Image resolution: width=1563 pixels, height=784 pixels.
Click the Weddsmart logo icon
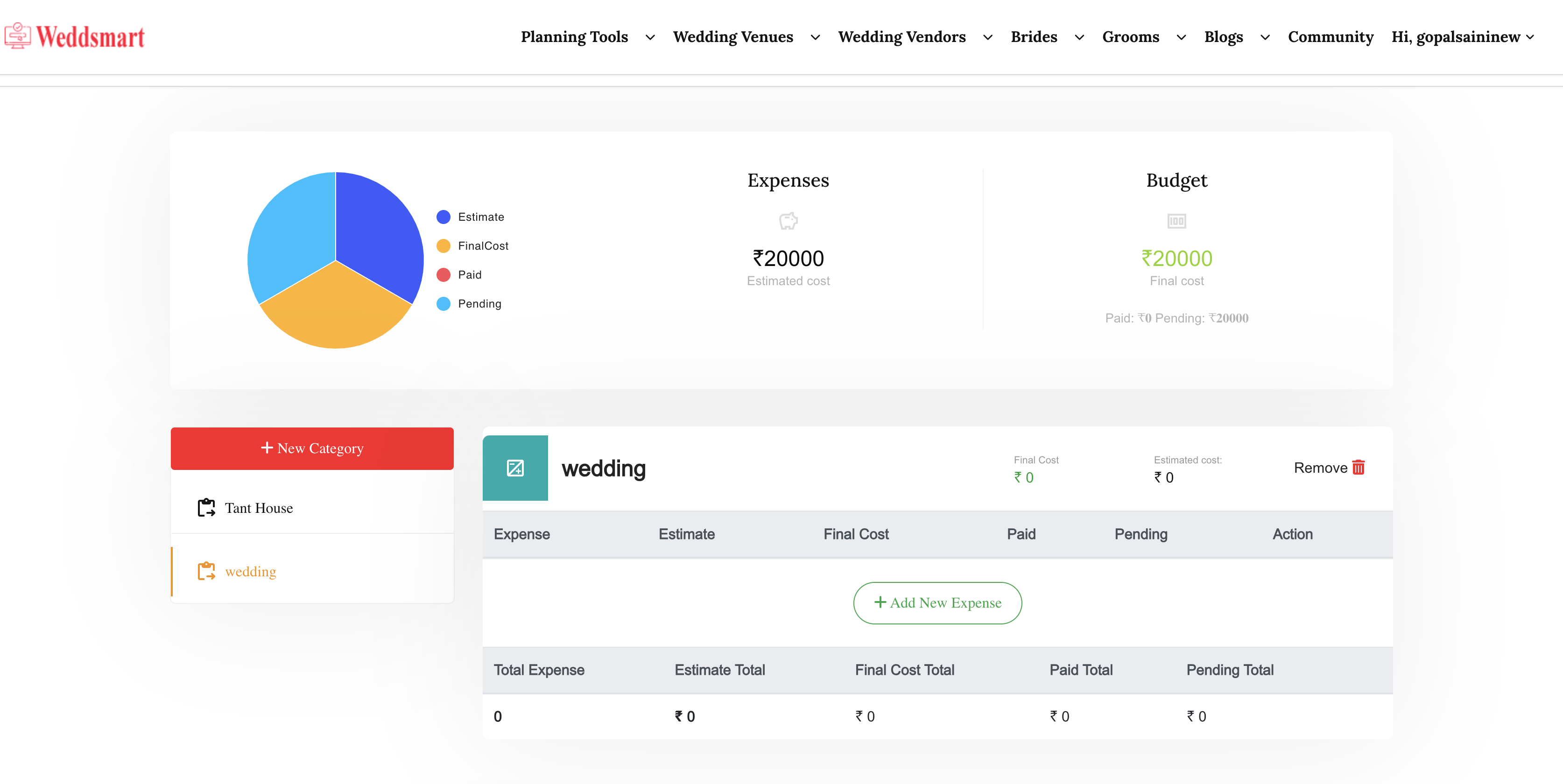coord(18,36)
